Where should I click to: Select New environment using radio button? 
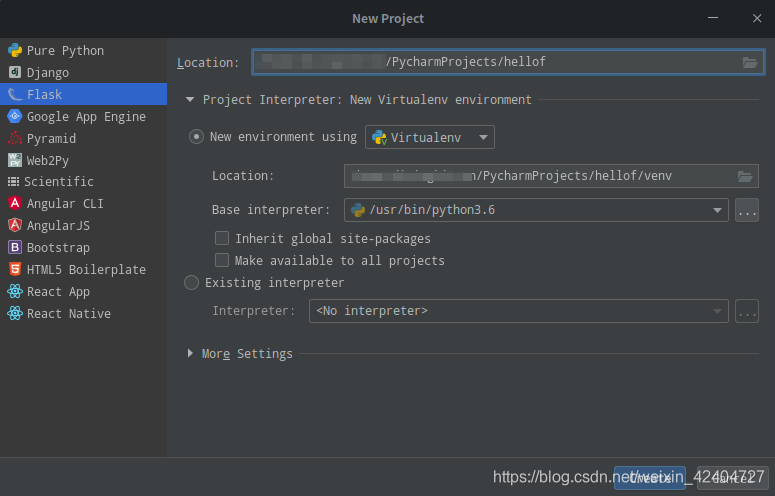[196, 137]
